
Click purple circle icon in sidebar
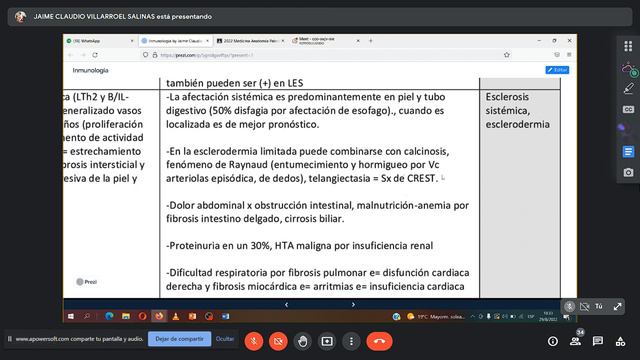tap(621, 128)
